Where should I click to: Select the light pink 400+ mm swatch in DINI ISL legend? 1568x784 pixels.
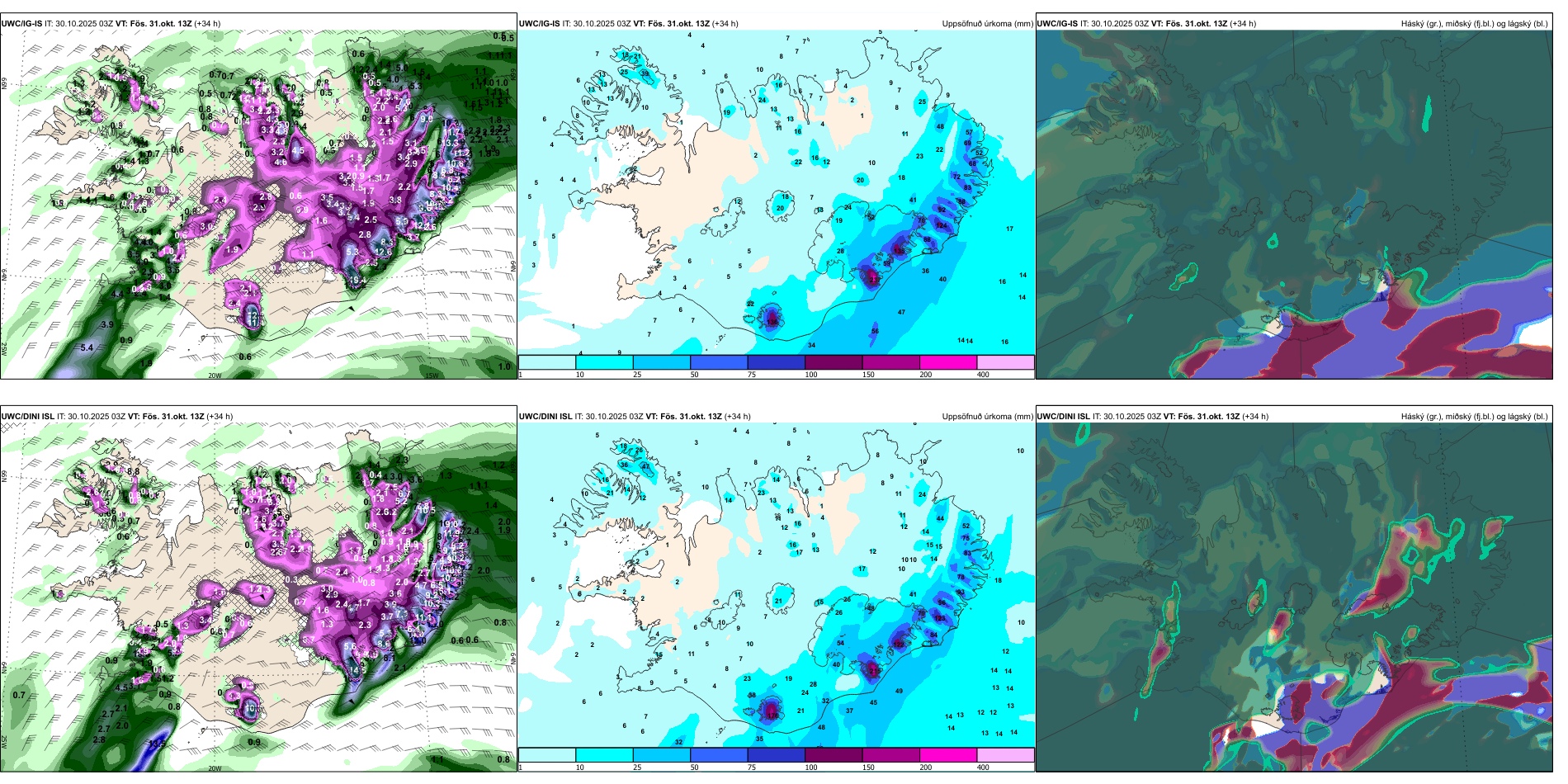click(1006, 755)
